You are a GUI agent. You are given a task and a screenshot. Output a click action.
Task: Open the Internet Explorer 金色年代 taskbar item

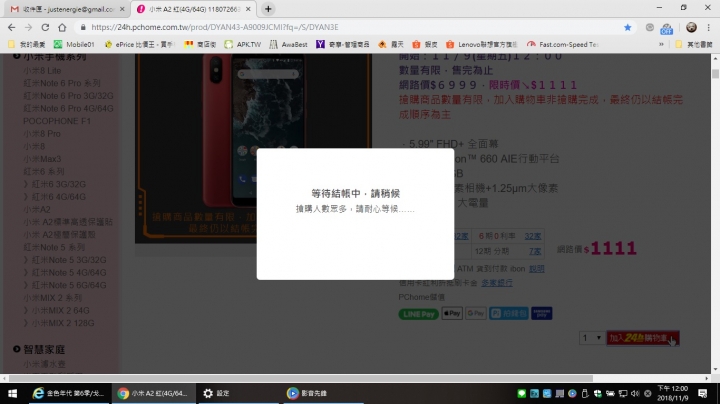tap(69, 393)
